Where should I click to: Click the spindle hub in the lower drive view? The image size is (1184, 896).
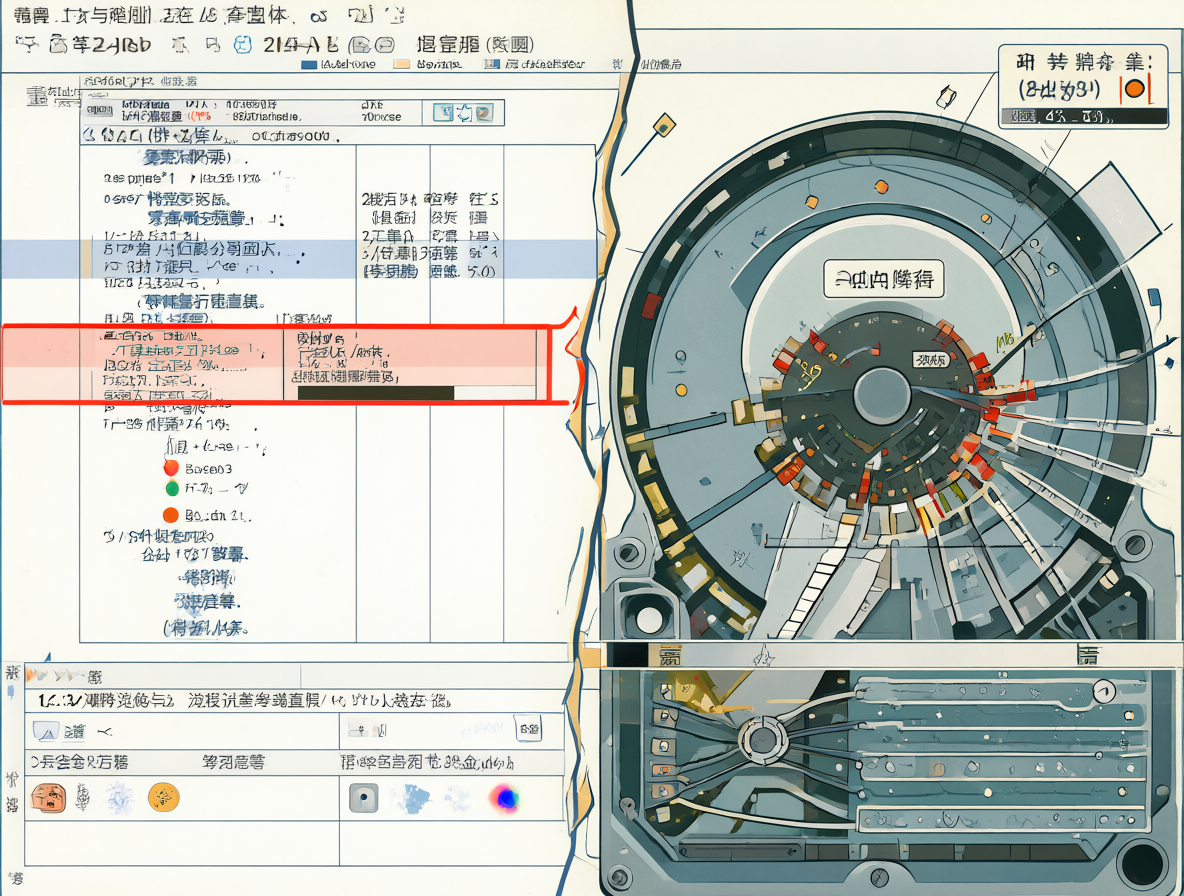(x=763, y=741)
